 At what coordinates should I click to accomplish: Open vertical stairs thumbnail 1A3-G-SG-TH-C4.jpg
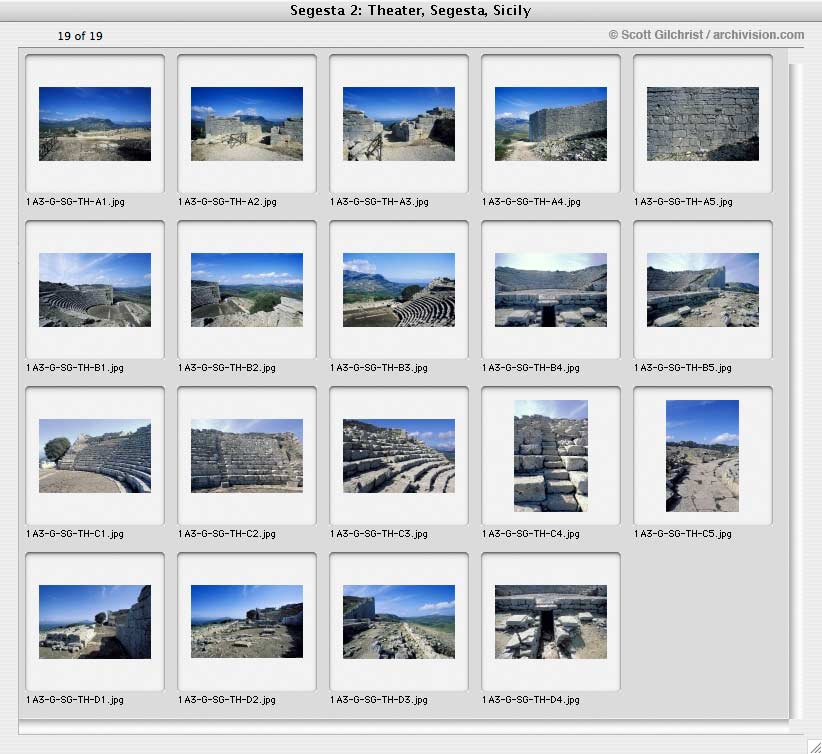[551, 456]
